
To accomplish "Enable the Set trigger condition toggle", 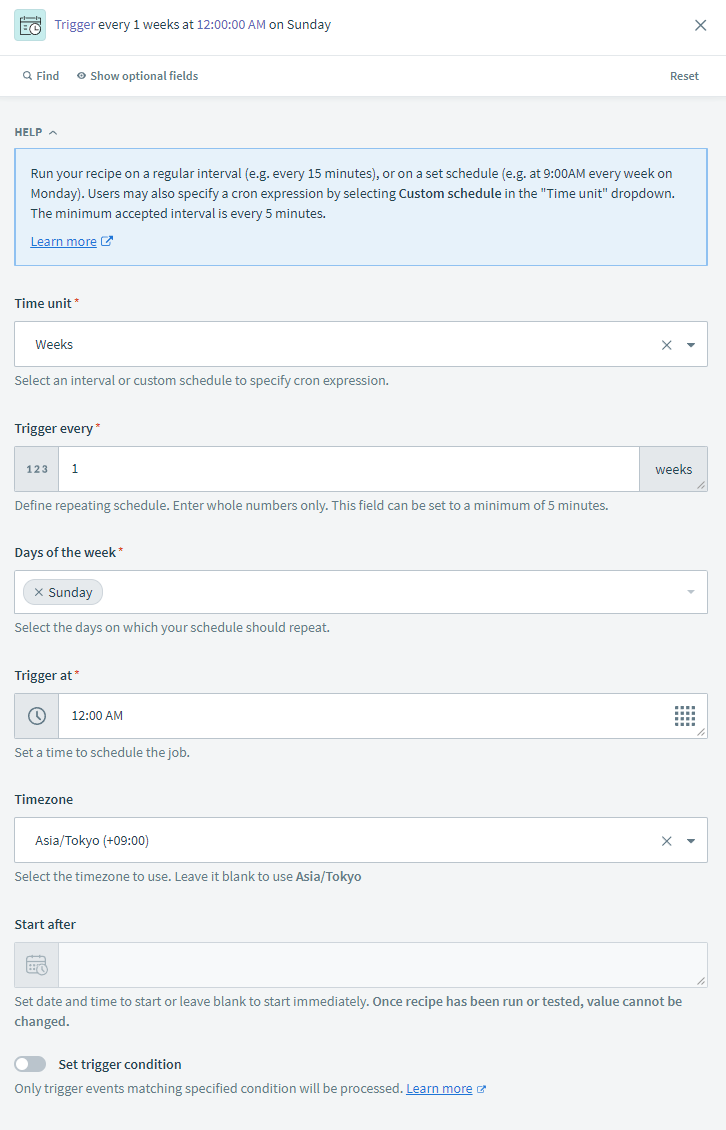I will 30,1064.
